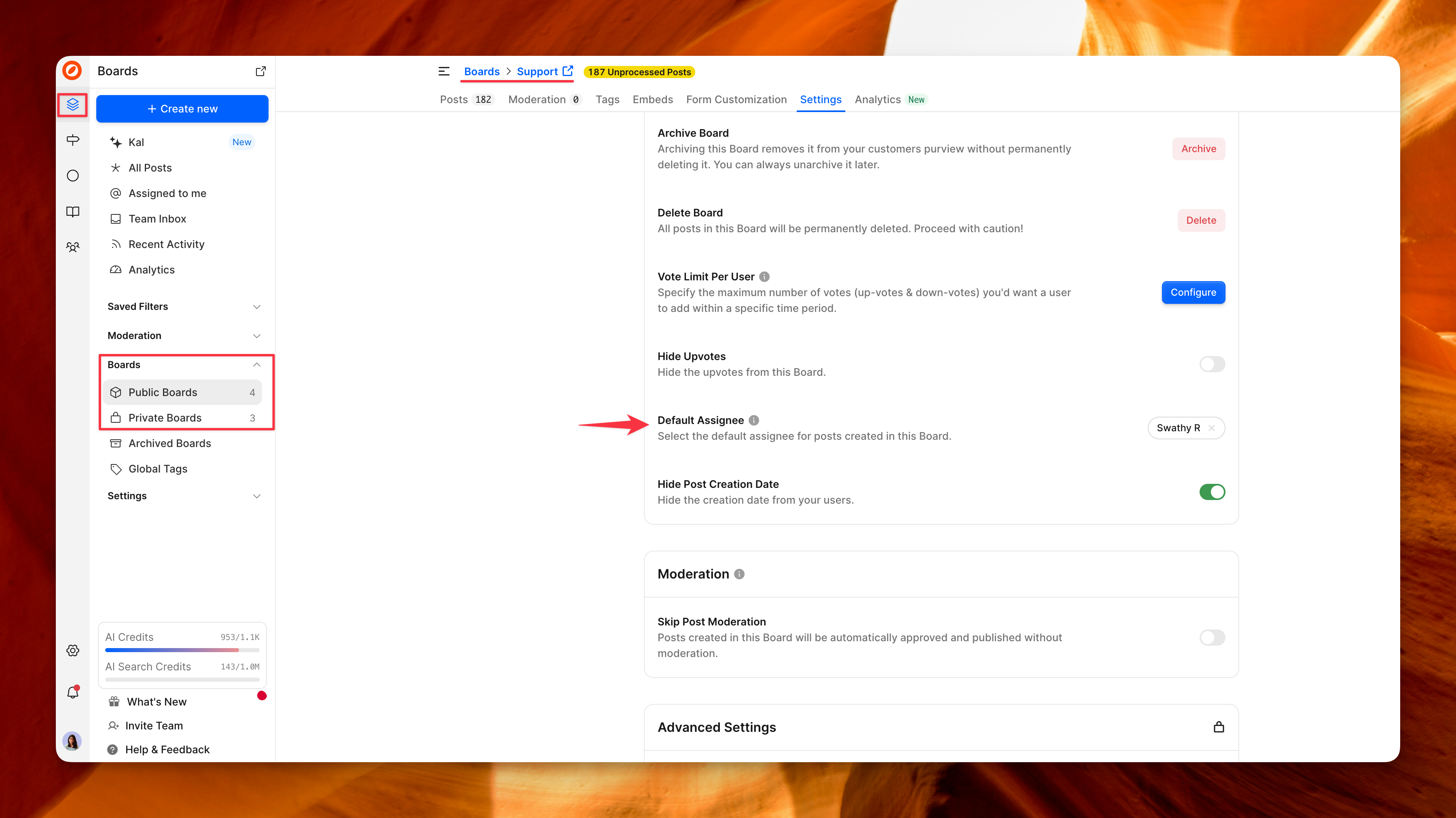1456x818 pixels.
Task: Click Create new button
Action: coord(182,108)
